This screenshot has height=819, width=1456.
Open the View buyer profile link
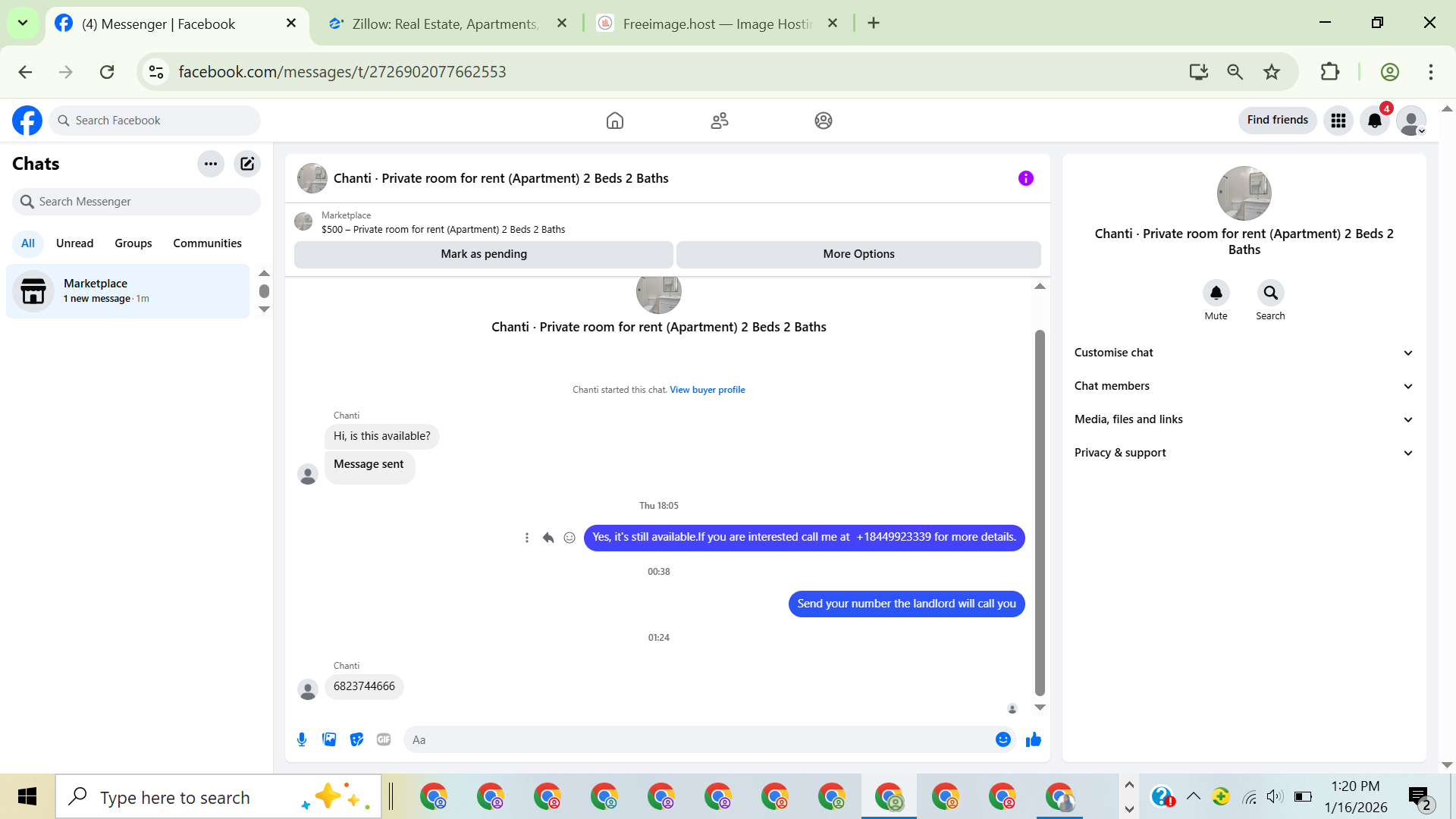pos(707,390)
